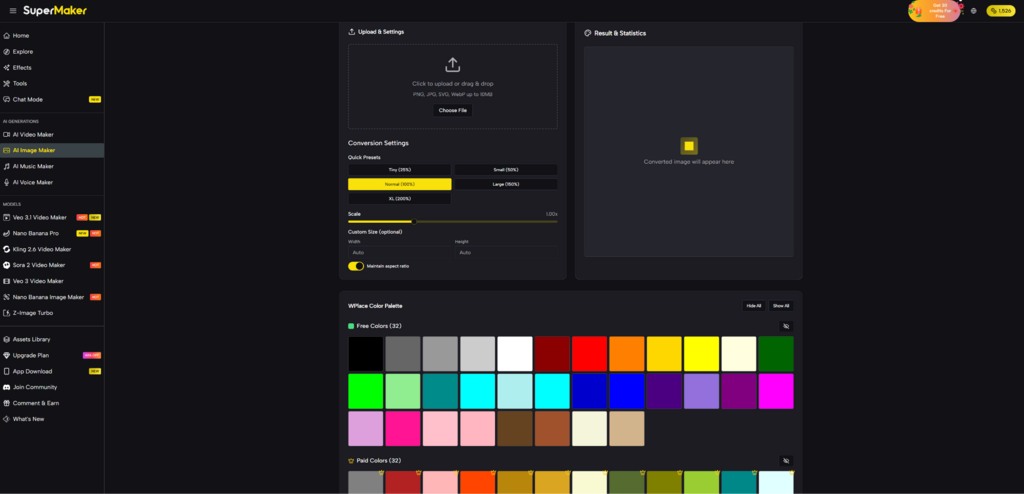Toggle the Maintain aspect ratio switch
Viewport: 1024px width, 494px height.
[x=356, y=266]
